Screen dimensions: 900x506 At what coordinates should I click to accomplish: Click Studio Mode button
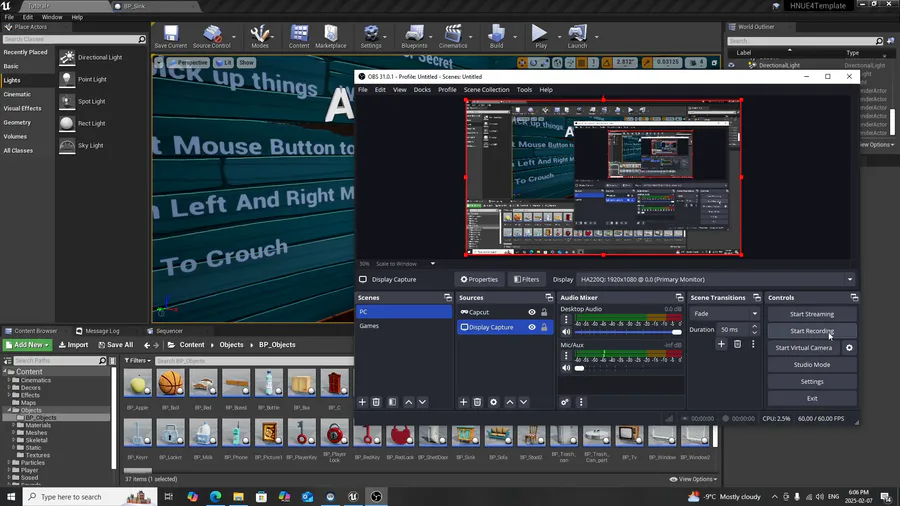click(812, 364)
